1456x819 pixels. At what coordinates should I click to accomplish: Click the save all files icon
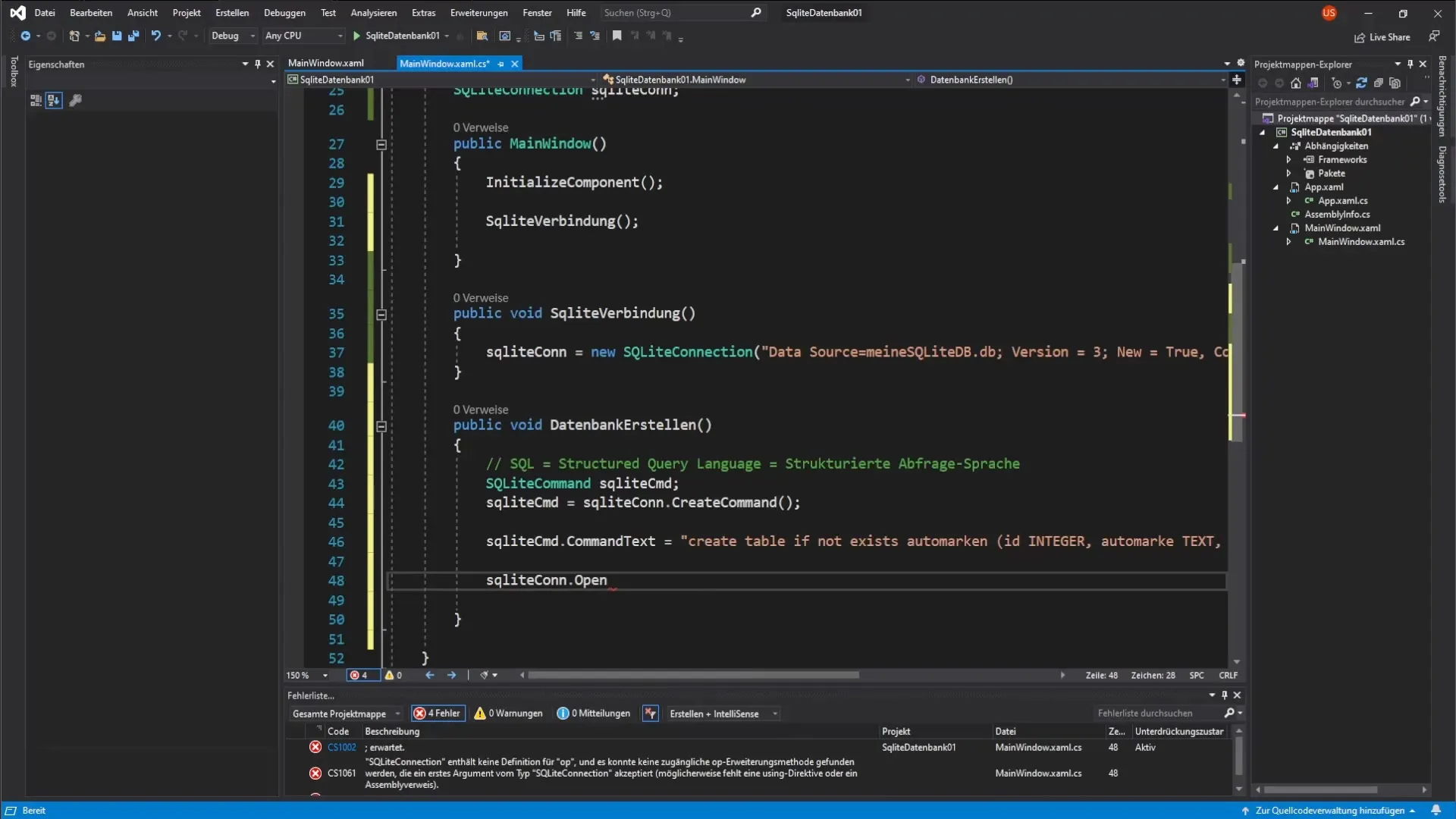[133, 36]
